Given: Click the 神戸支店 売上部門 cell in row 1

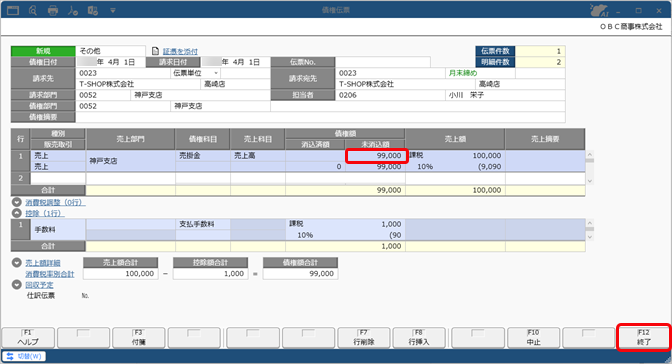Looking at the screenshot, I should click(130, 161).
